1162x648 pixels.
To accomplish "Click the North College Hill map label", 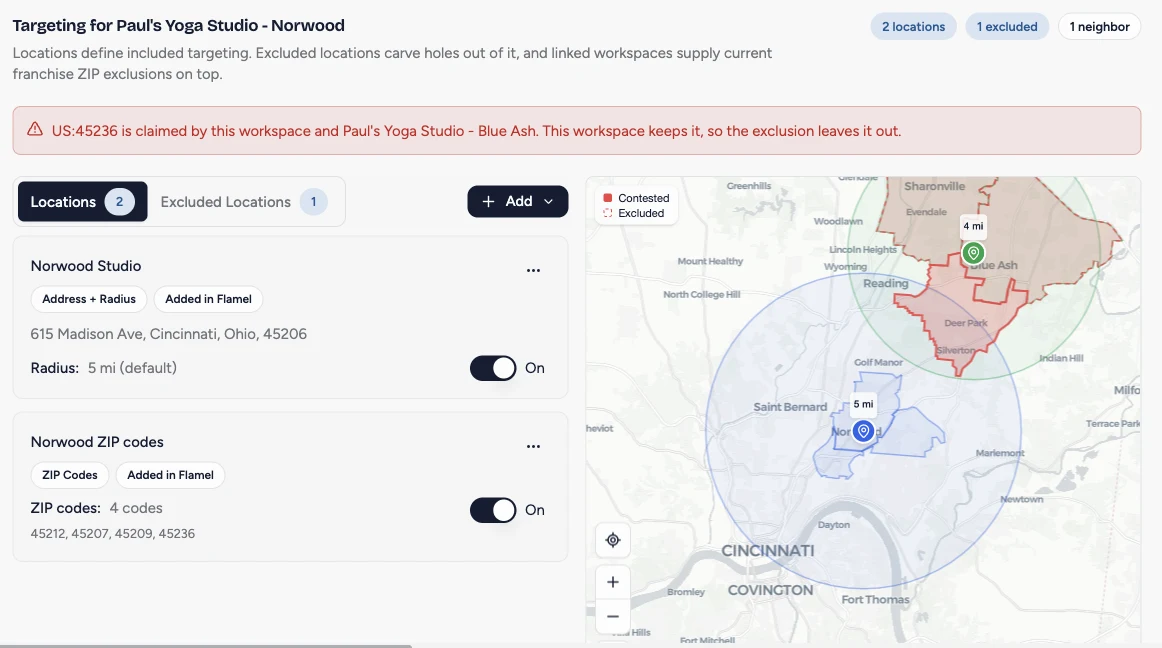I will pos(701,294).
